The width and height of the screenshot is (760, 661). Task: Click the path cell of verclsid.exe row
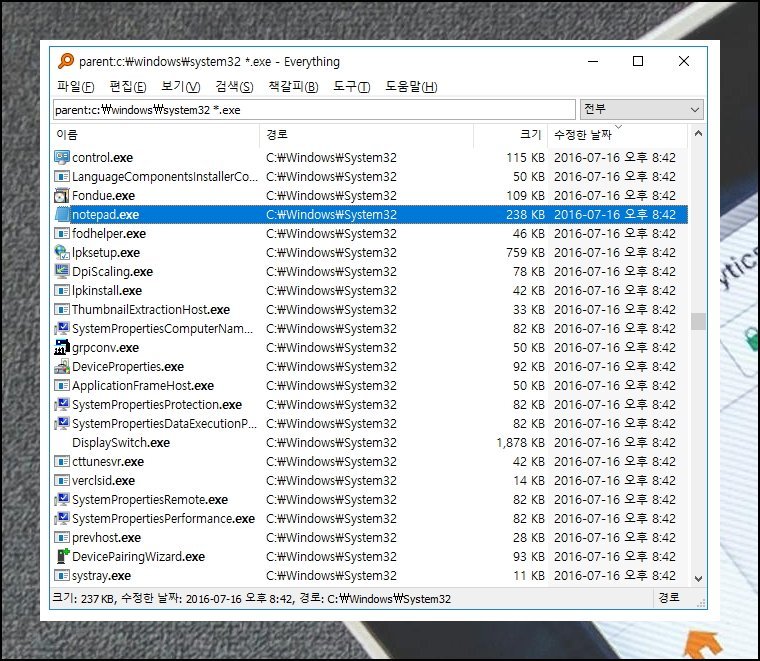click(332, 480)
